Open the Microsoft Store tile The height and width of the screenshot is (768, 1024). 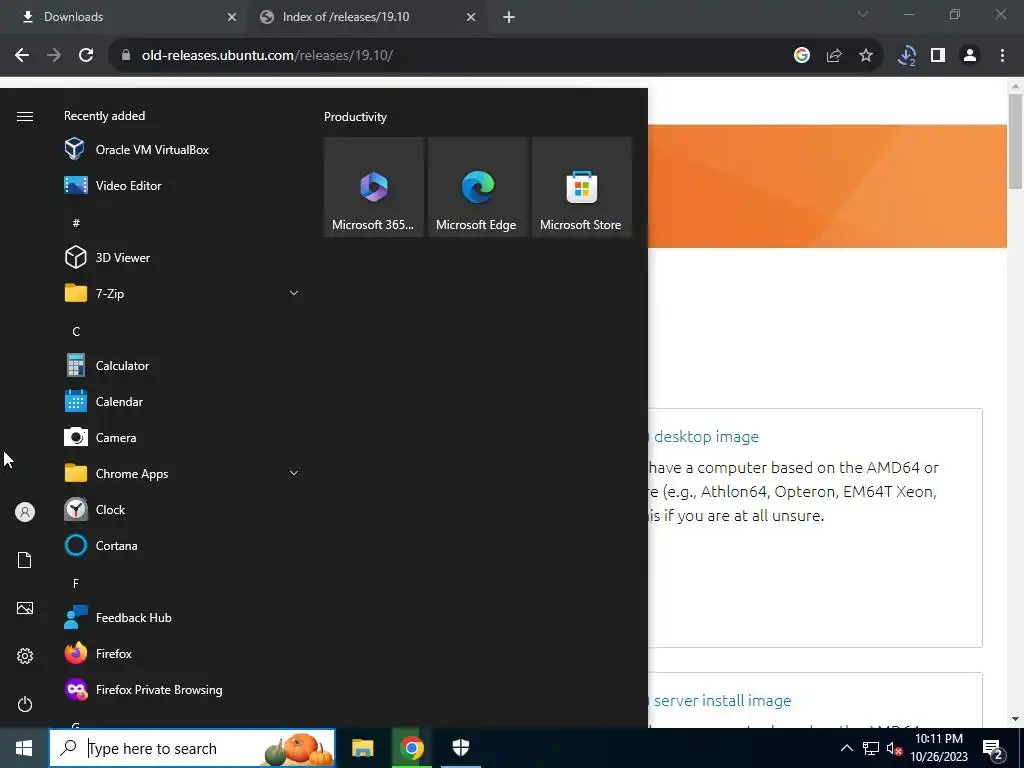(582, 187)
